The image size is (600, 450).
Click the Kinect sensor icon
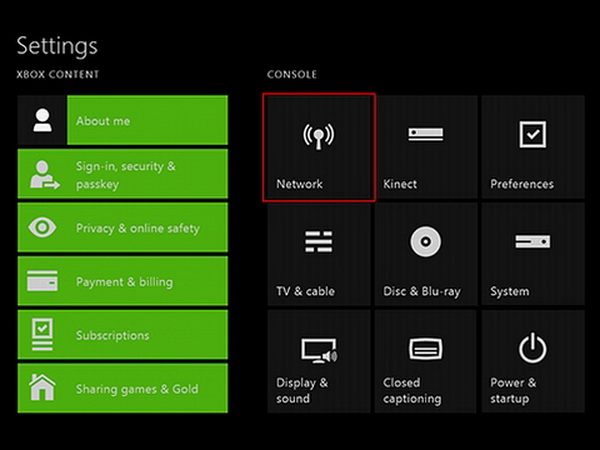[426, 134]
